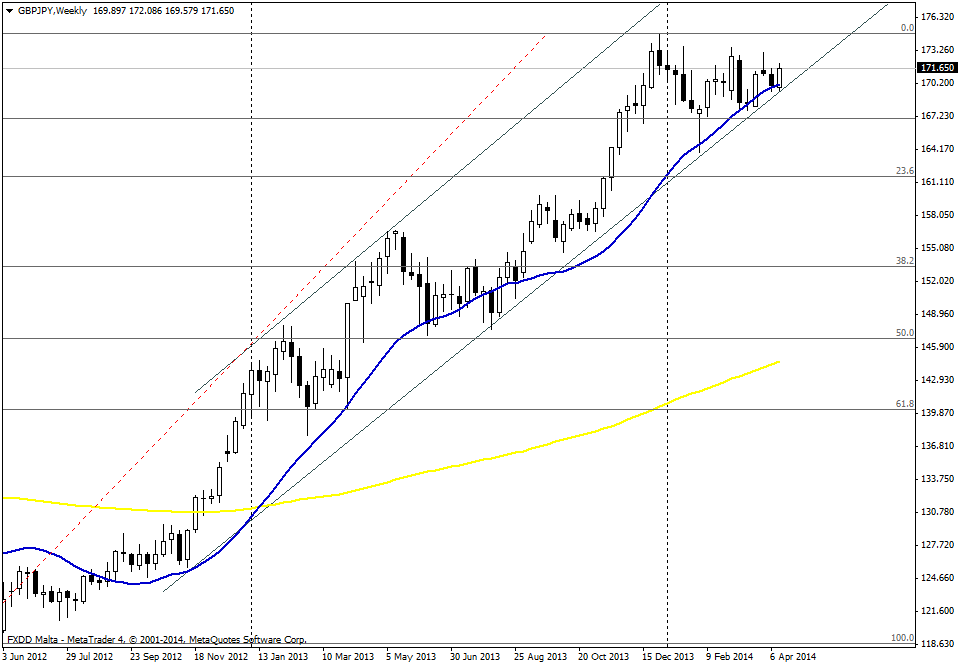958x665 pixels.
Task: Click the 6 Apr 2014 date label
Action: (793, 657)
